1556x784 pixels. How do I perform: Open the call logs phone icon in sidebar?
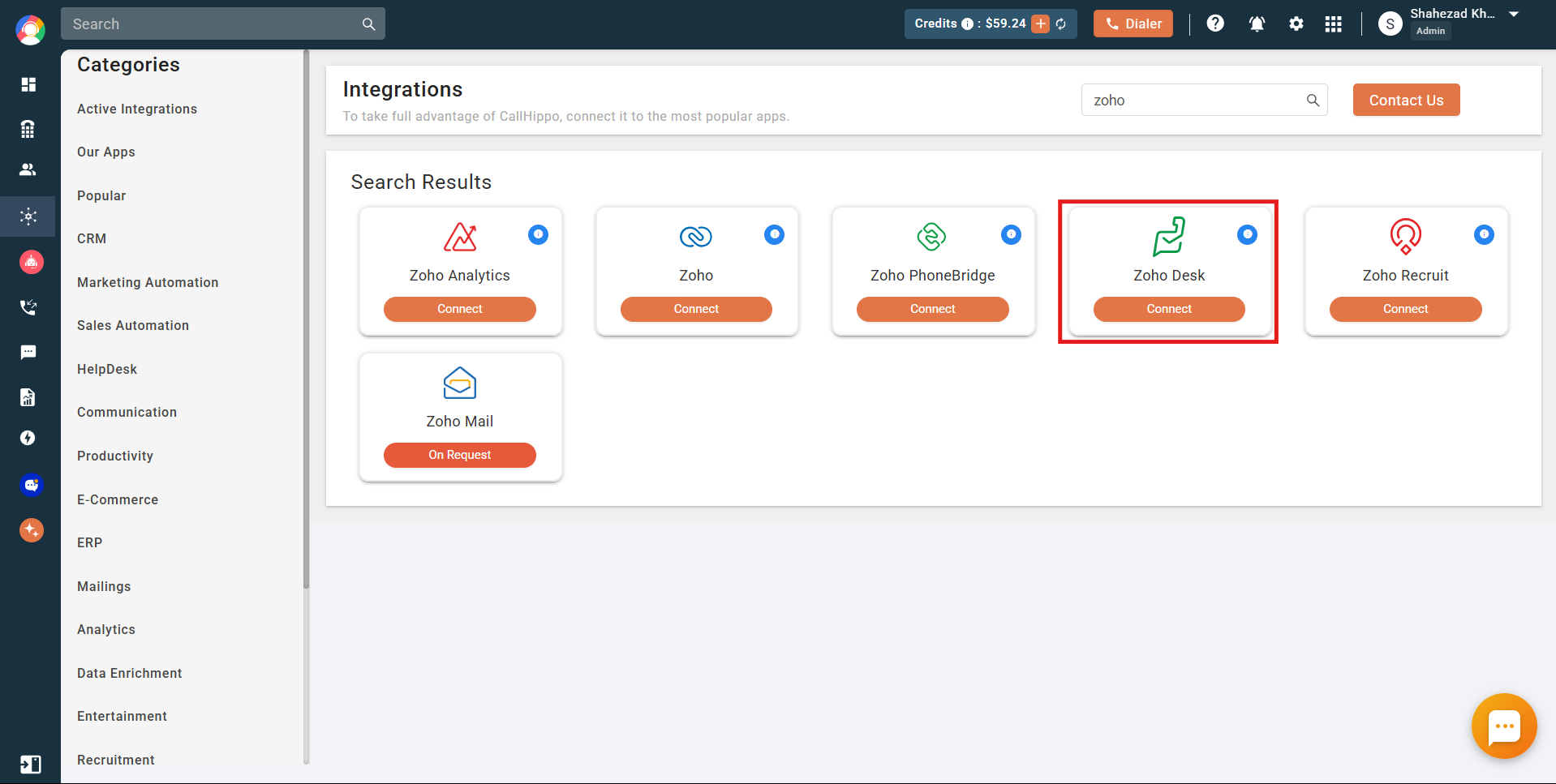coord(28,307)
